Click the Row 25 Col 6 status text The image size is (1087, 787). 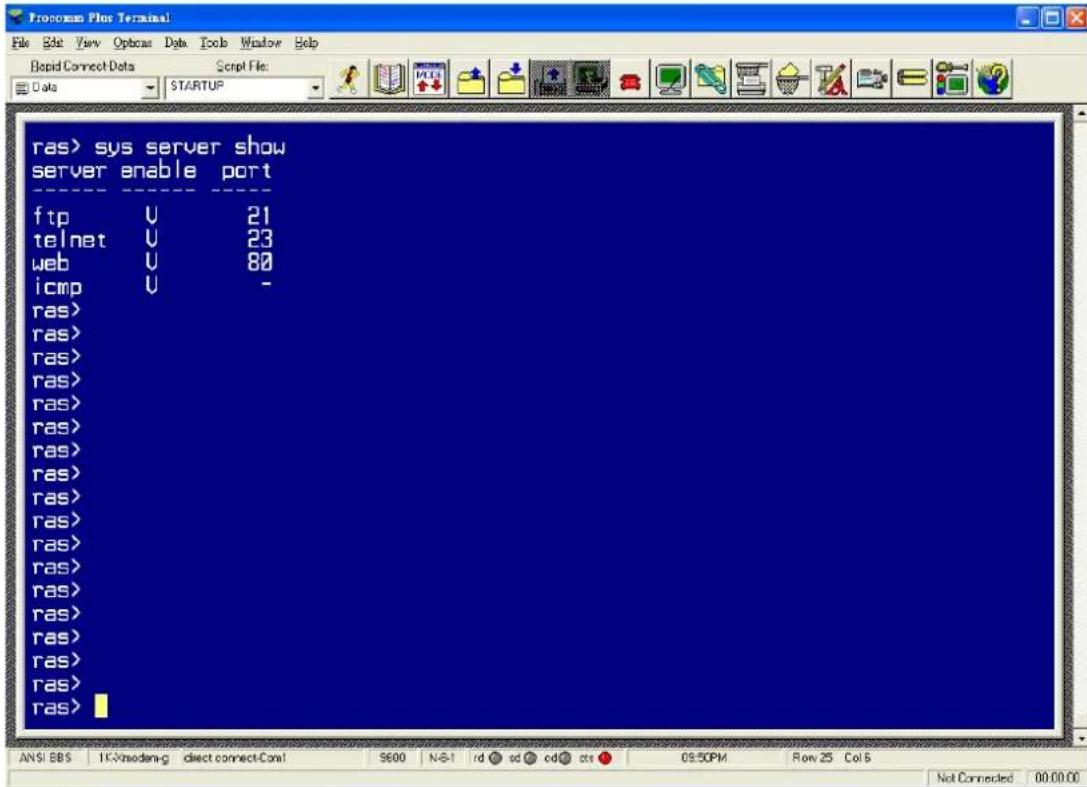pyautogui.click(x=831, y=758)
